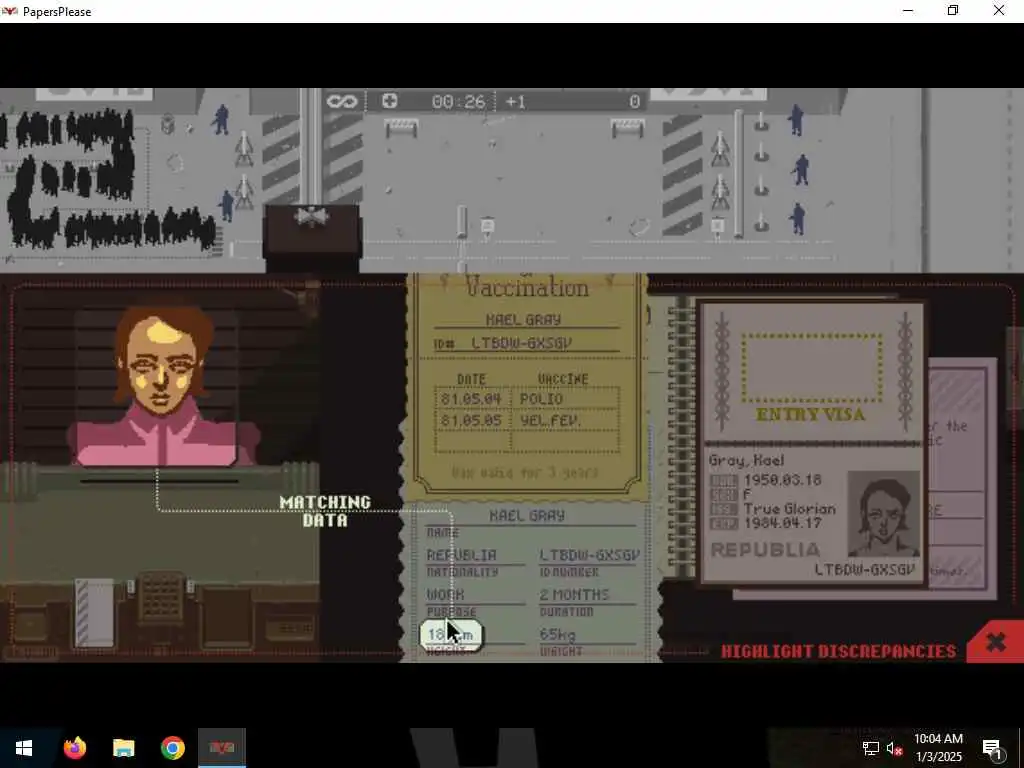Click the +1 counter at the top
Screen dimensions: 1024x768
[x=515, y=101]
